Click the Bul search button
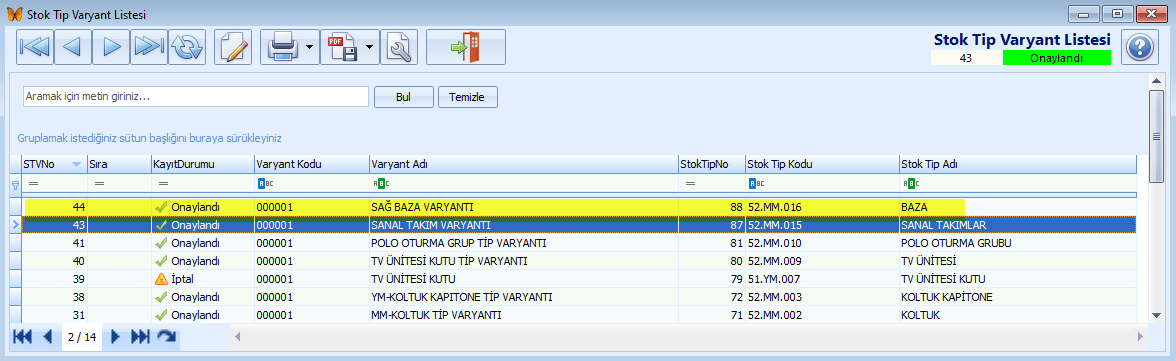Viewport: 1176px width, 361px height. point(404,97)
